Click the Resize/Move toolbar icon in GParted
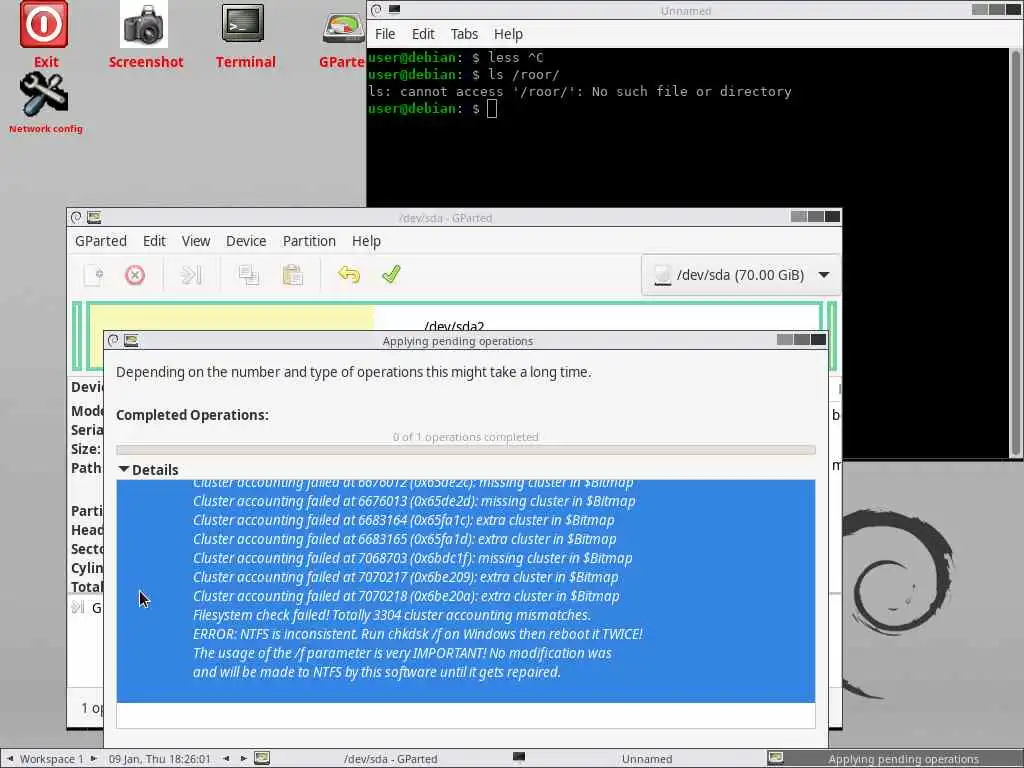Viewport: 1024px width, 768px height. [x=191, y=275]
